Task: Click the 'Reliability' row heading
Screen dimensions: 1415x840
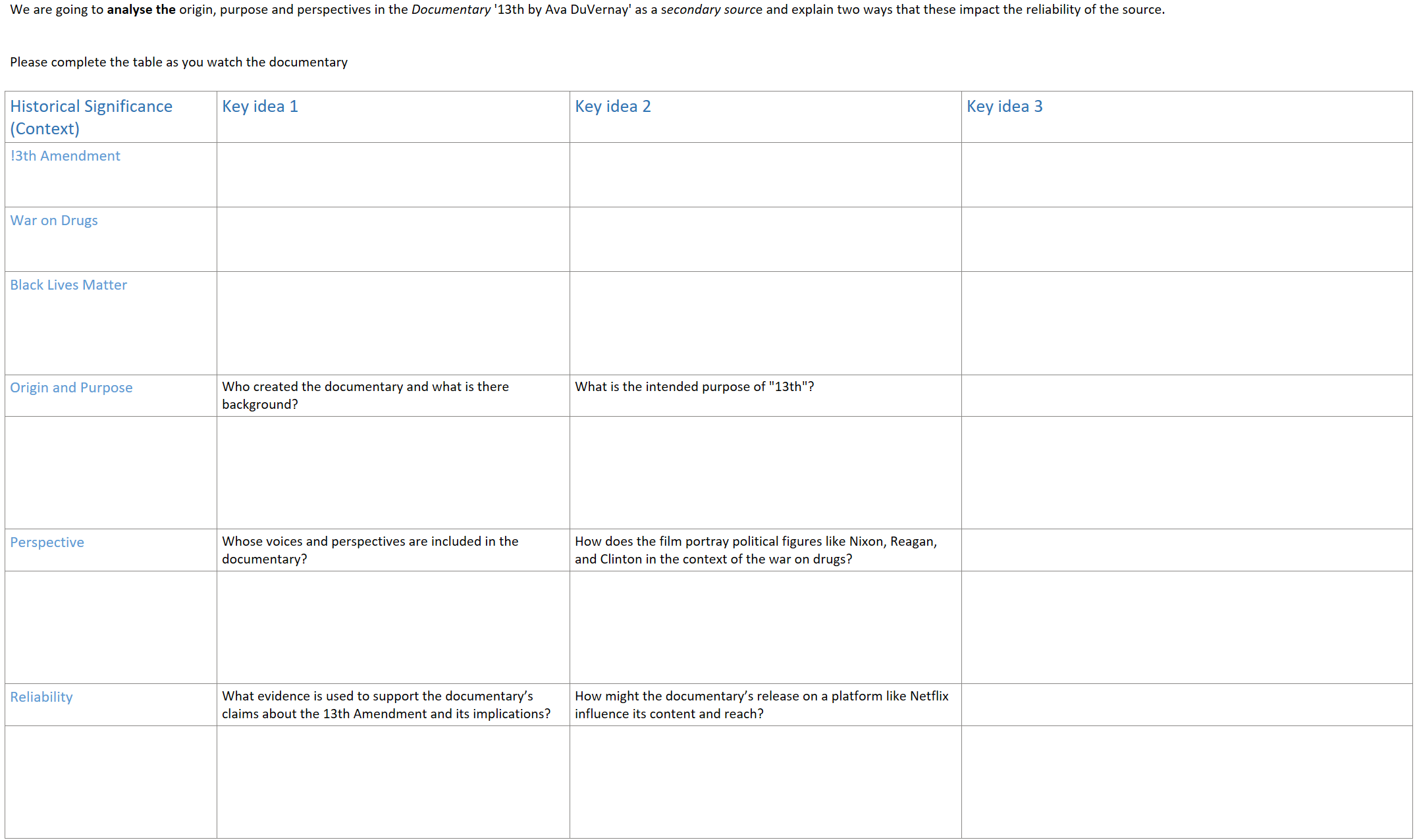Action: pyautogui.click(x=41, y=697)
